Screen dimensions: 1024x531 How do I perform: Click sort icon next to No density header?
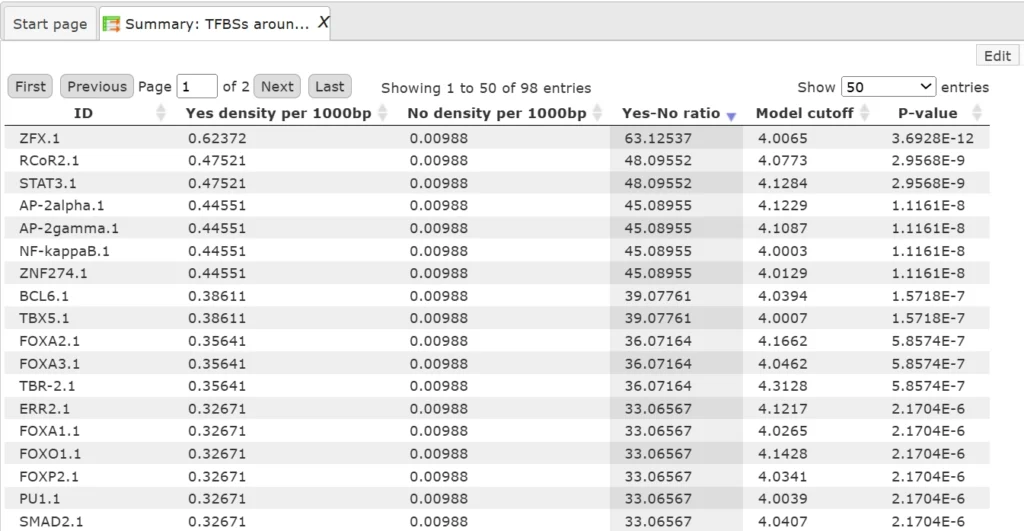(598, 114)
